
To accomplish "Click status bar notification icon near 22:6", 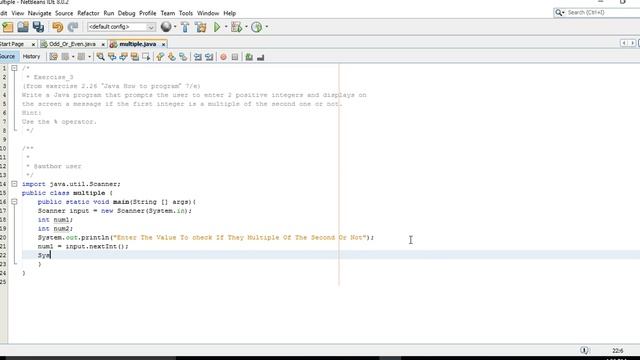I will point(584,350).
